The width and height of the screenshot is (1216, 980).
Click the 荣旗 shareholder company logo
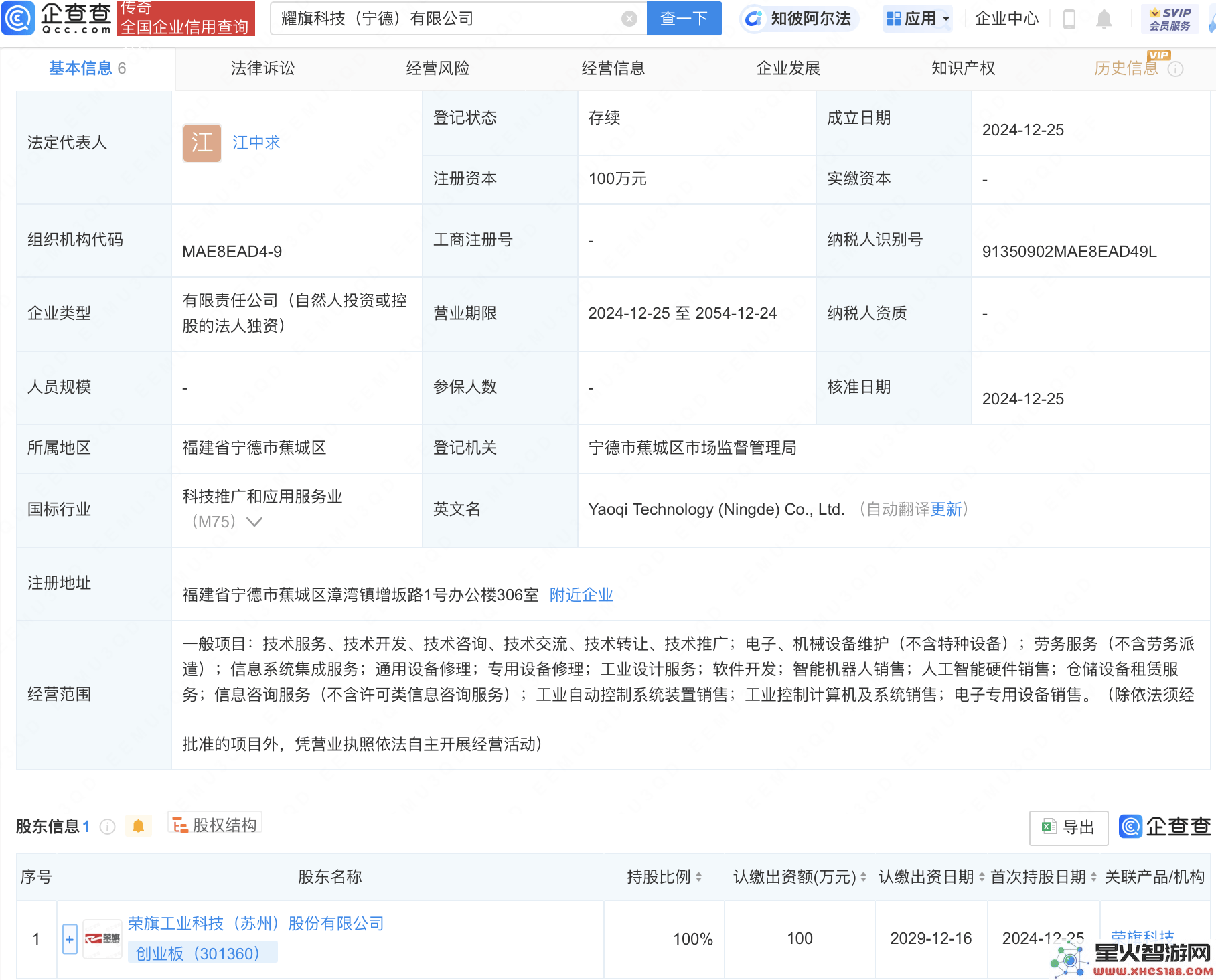(102, 938)
